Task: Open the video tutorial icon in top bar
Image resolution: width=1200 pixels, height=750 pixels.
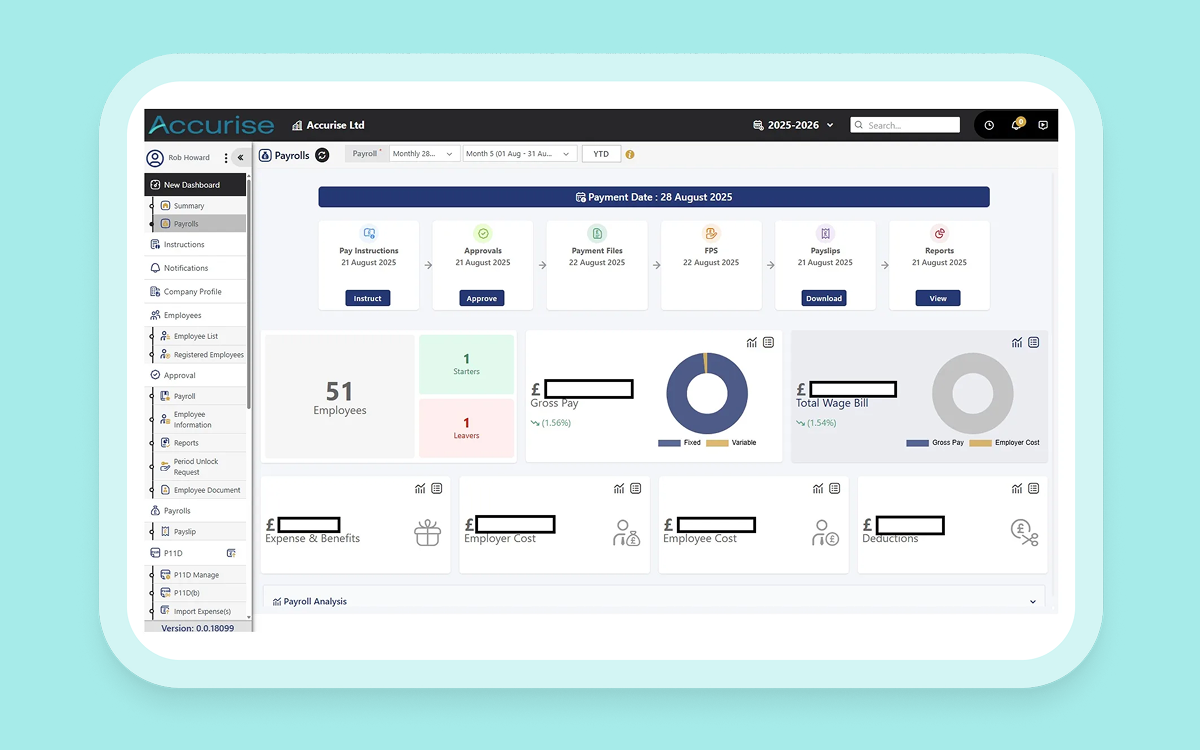Action: click(x=1042, y=125)
